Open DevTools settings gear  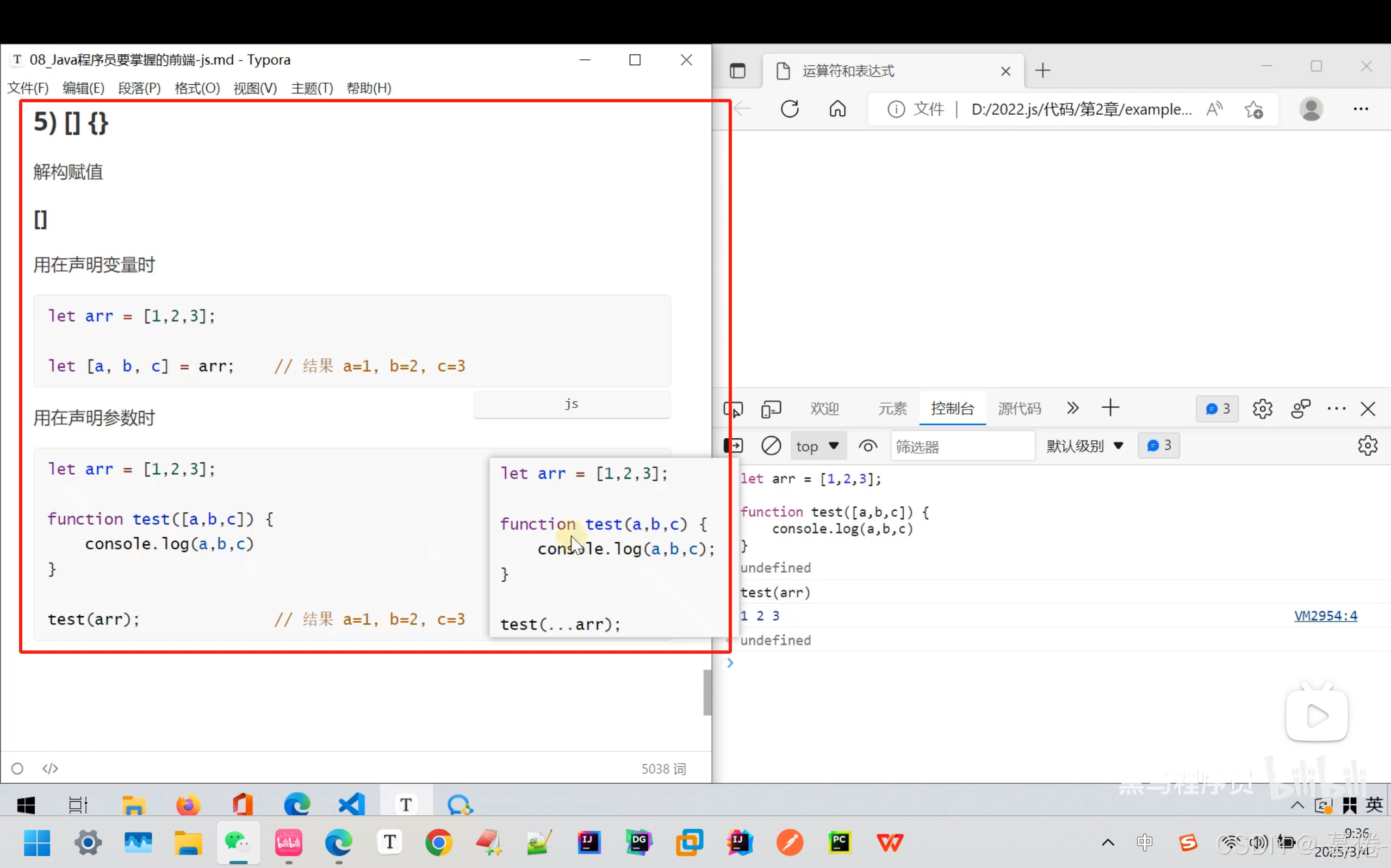click(1263, 409)
